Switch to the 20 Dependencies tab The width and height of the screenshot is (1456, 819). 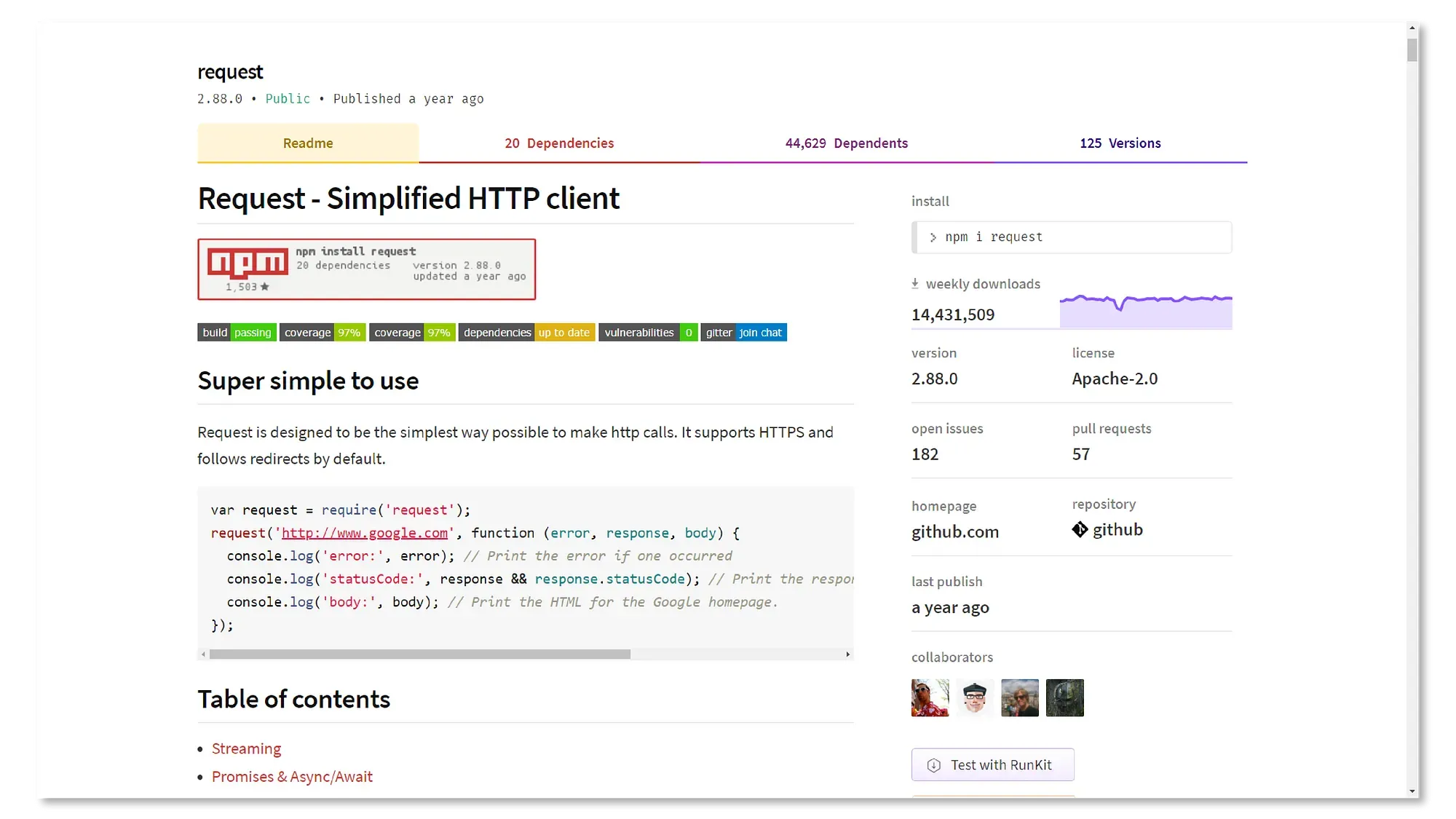(559, 143)
